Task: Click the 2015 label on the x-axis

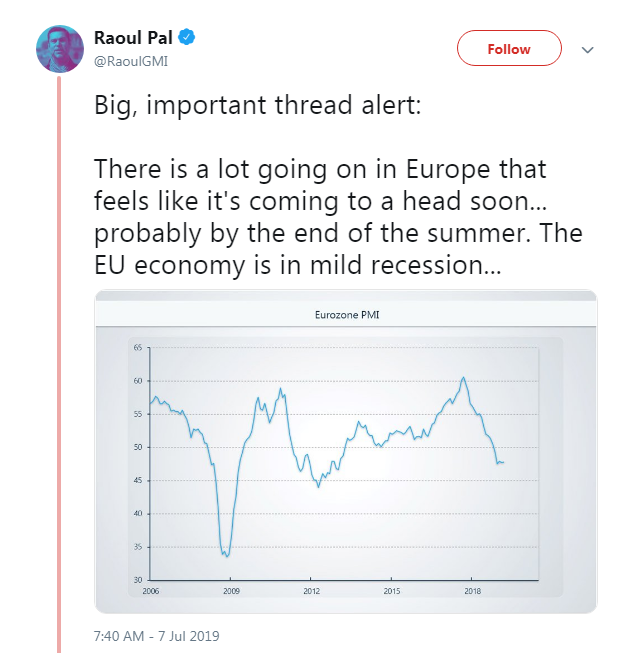Action: (391, 592)
